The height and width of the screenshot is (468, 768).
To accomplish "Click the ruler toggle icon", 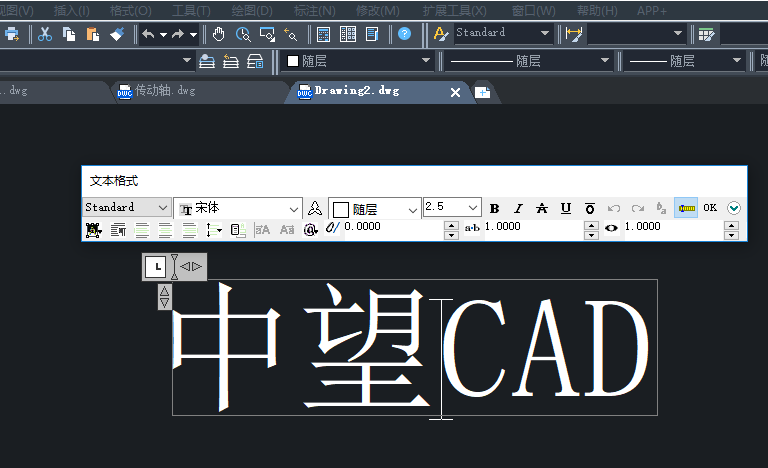I will tap(686, 208).
